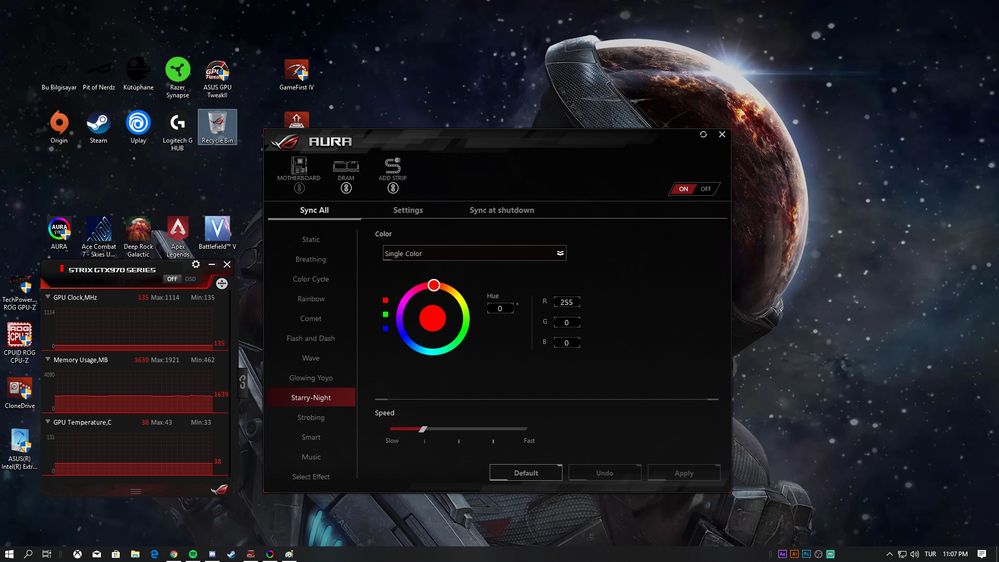Click bottom handle of STRIX monitor
The width and height of the screenshot is (999, 562).
[136, 491]
